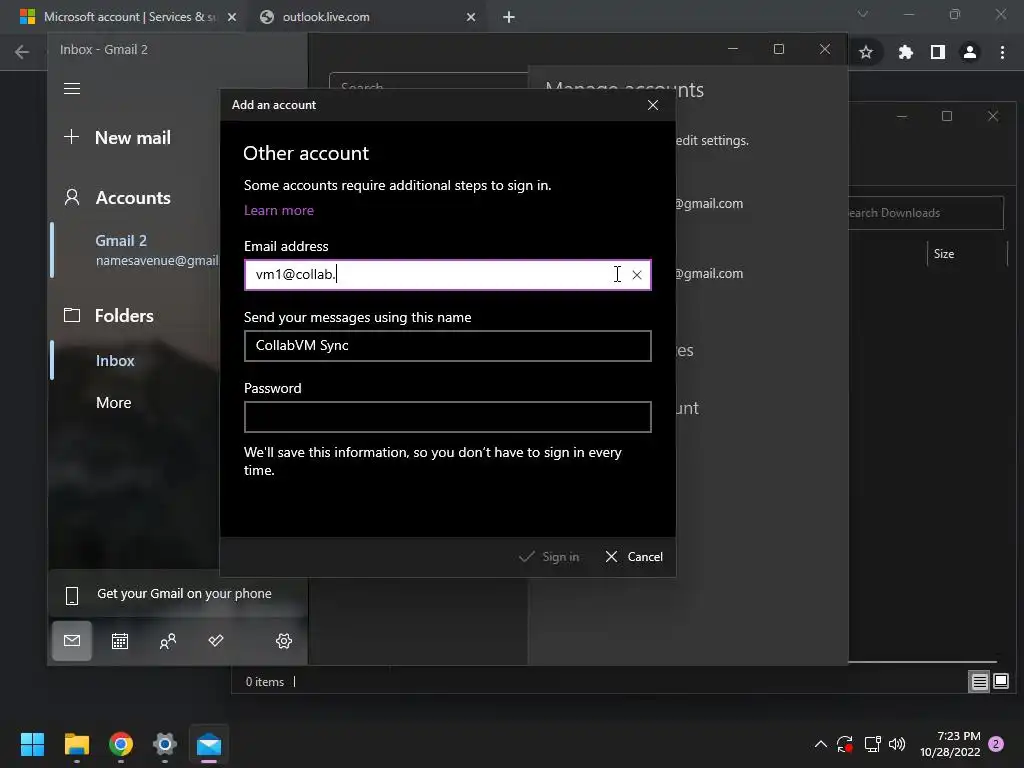The image size is (1024, 768).
Task: Close the Microsoft account tab
Action: pos(232,17)
